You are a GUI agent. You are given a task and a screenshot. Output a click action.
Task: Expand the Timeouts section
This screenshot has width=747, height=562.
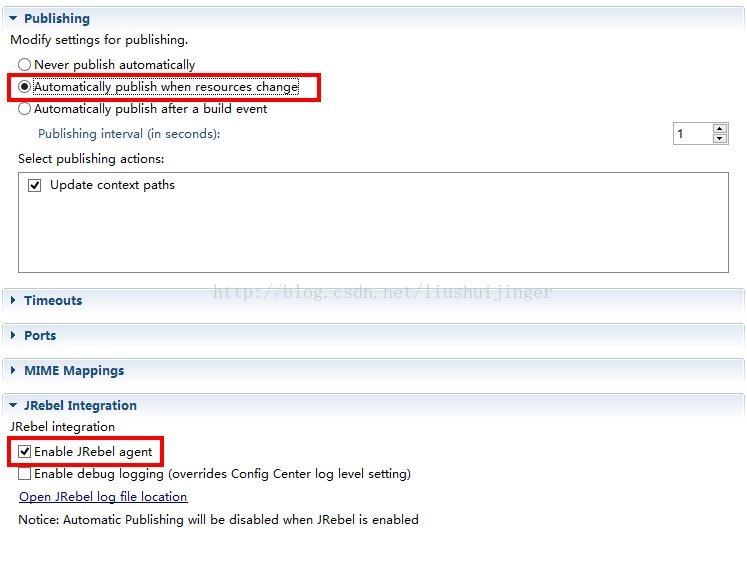point(13,300)
